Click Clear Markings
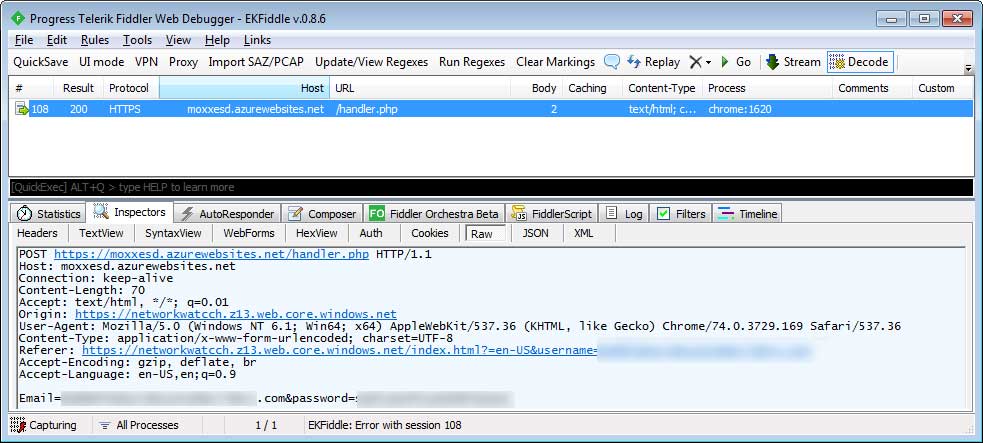The image size is (983, 443). (555, 62)
